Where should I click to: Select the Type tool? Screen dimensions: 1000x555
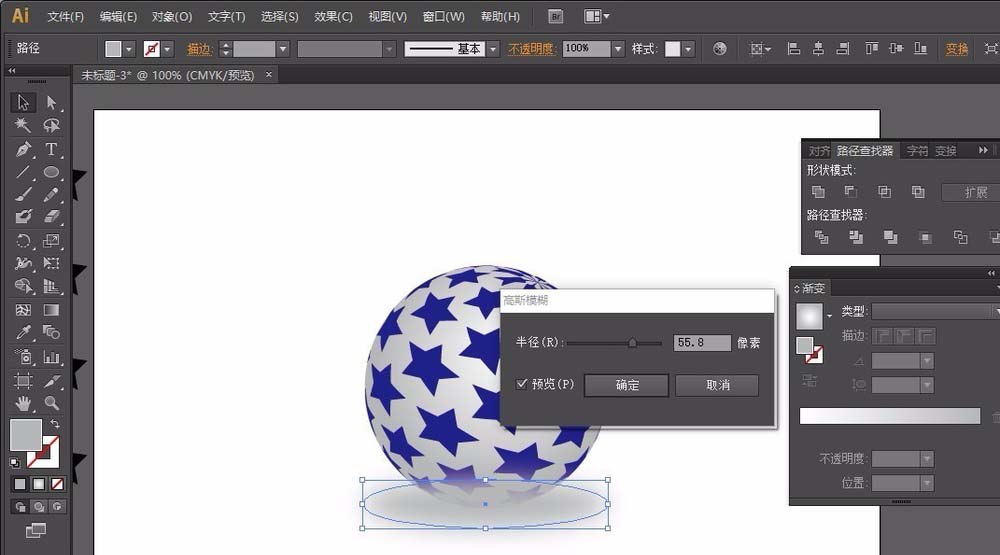click(51, 149)
